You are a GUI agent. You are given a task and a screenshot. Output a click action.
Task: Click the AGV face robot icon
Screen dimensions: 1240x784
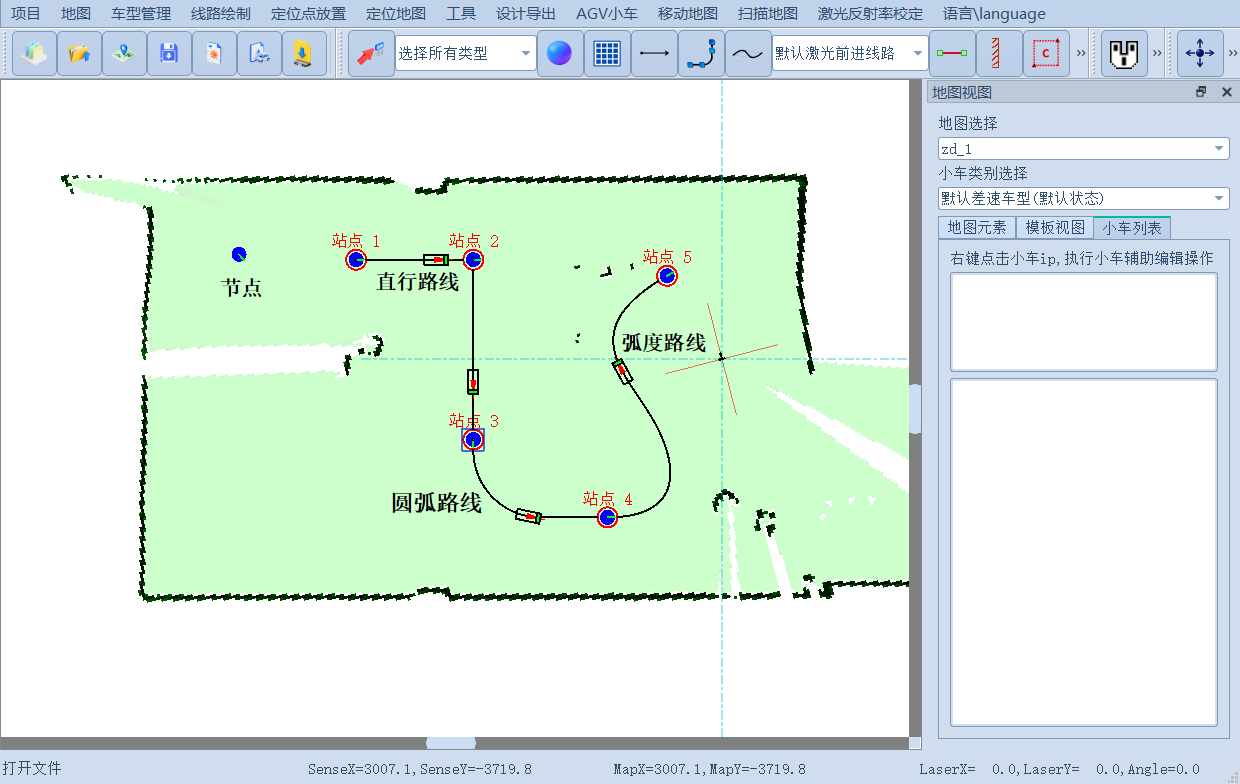click(x=1124, y=54)
